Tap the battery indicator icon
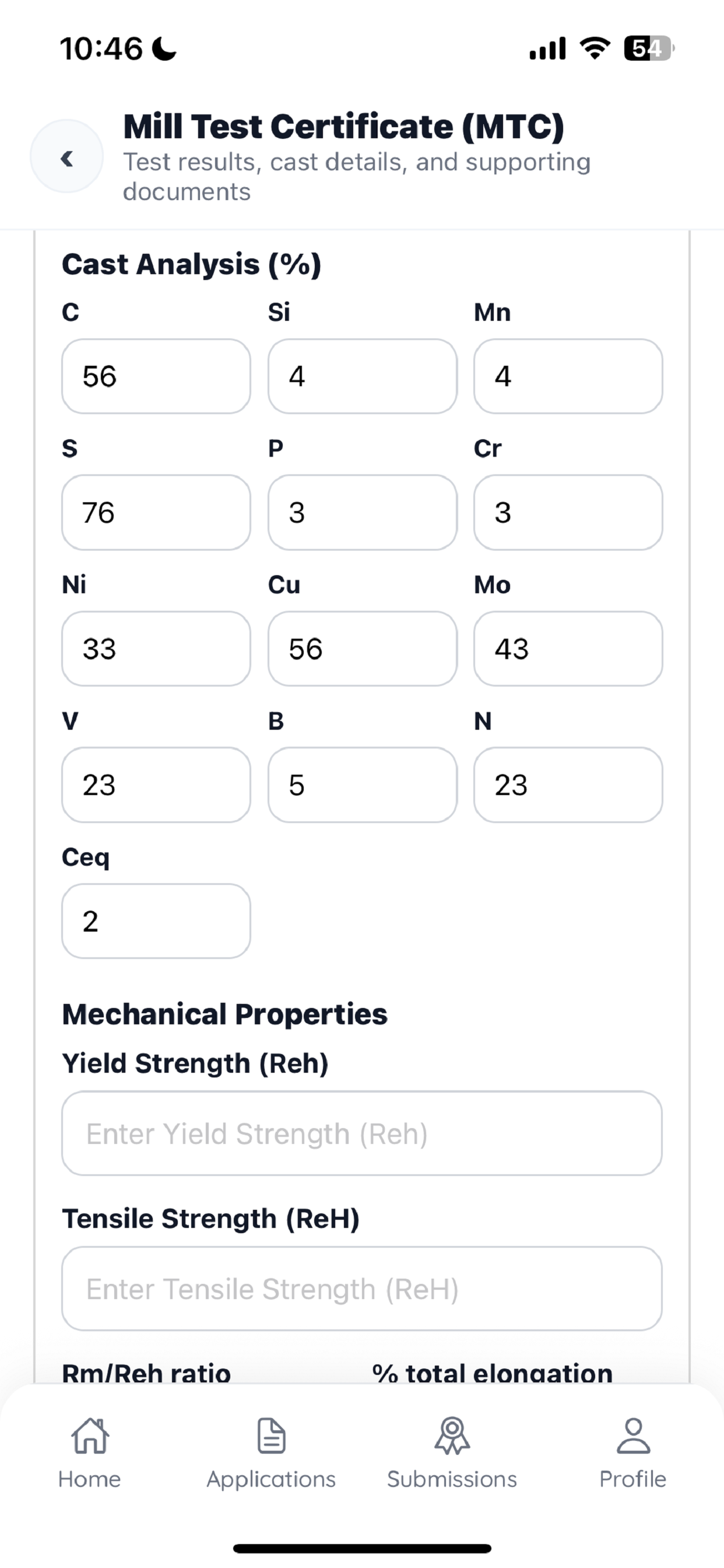 tap(650, 48)
